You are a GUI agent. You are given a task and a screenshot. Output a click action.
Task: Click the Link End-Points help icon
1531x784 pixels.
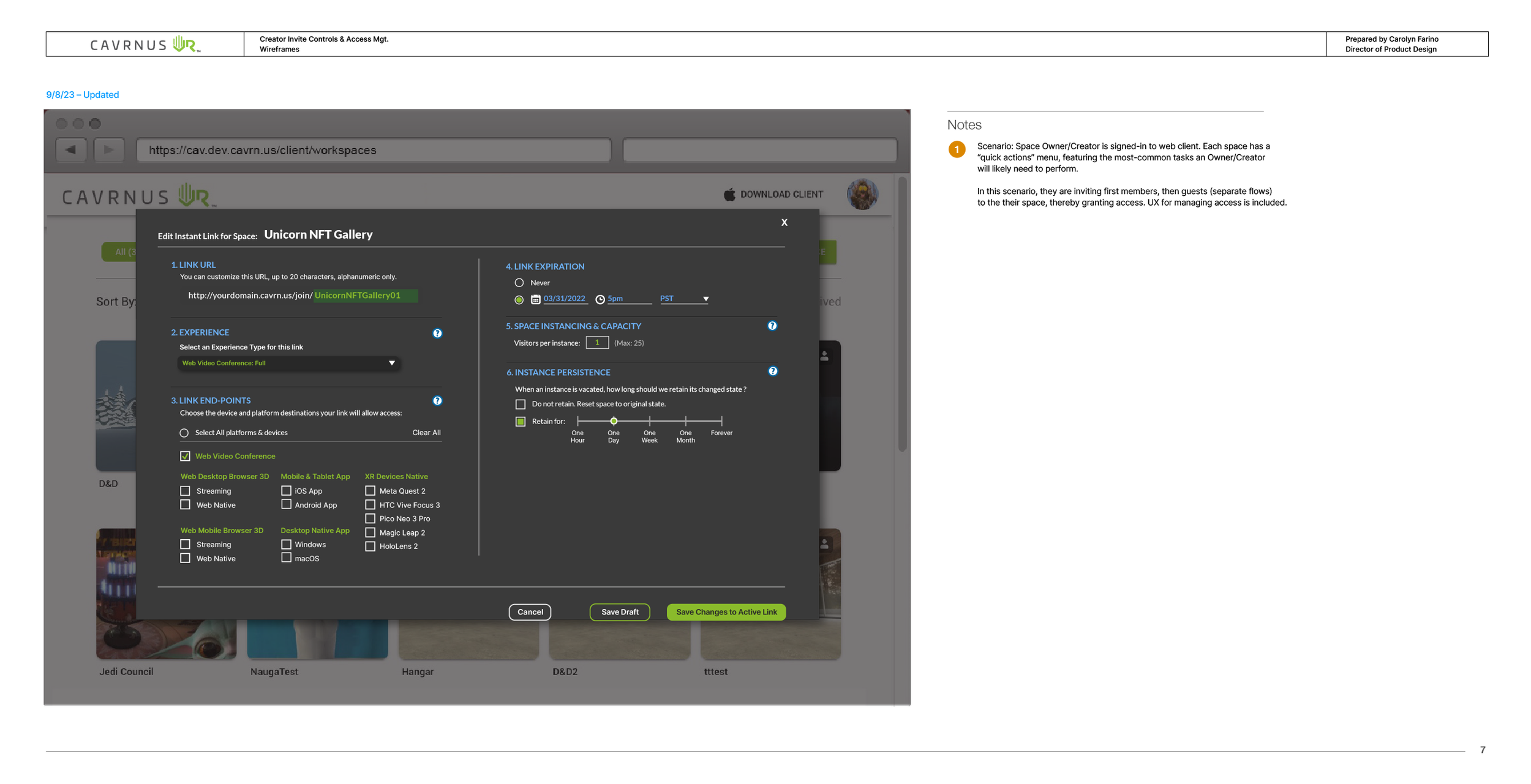click(x=437, y=401)
